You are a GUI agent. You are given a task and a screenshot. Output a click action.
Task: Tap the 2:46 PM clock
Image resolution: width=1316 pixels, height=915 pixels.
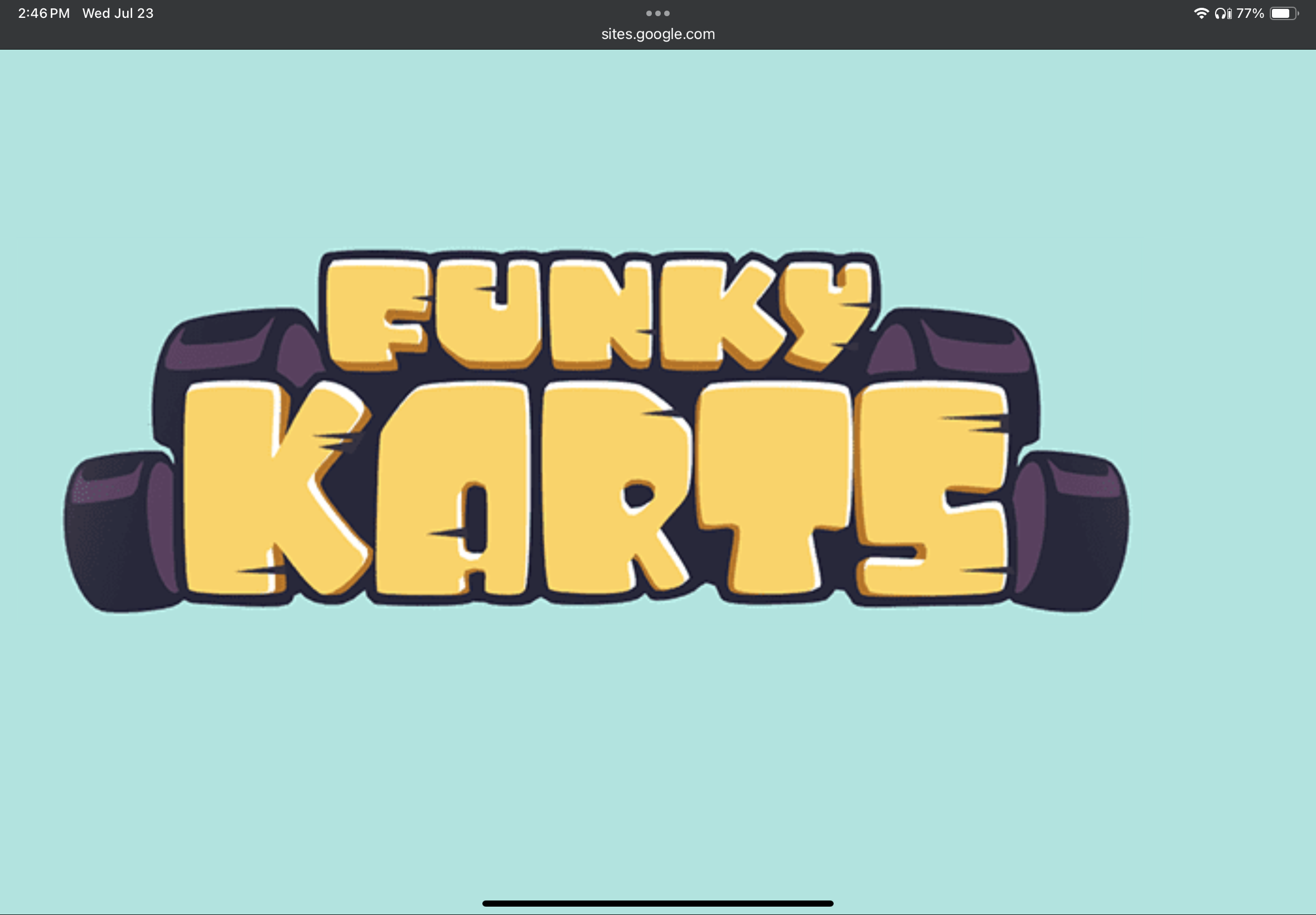(44, 13)
